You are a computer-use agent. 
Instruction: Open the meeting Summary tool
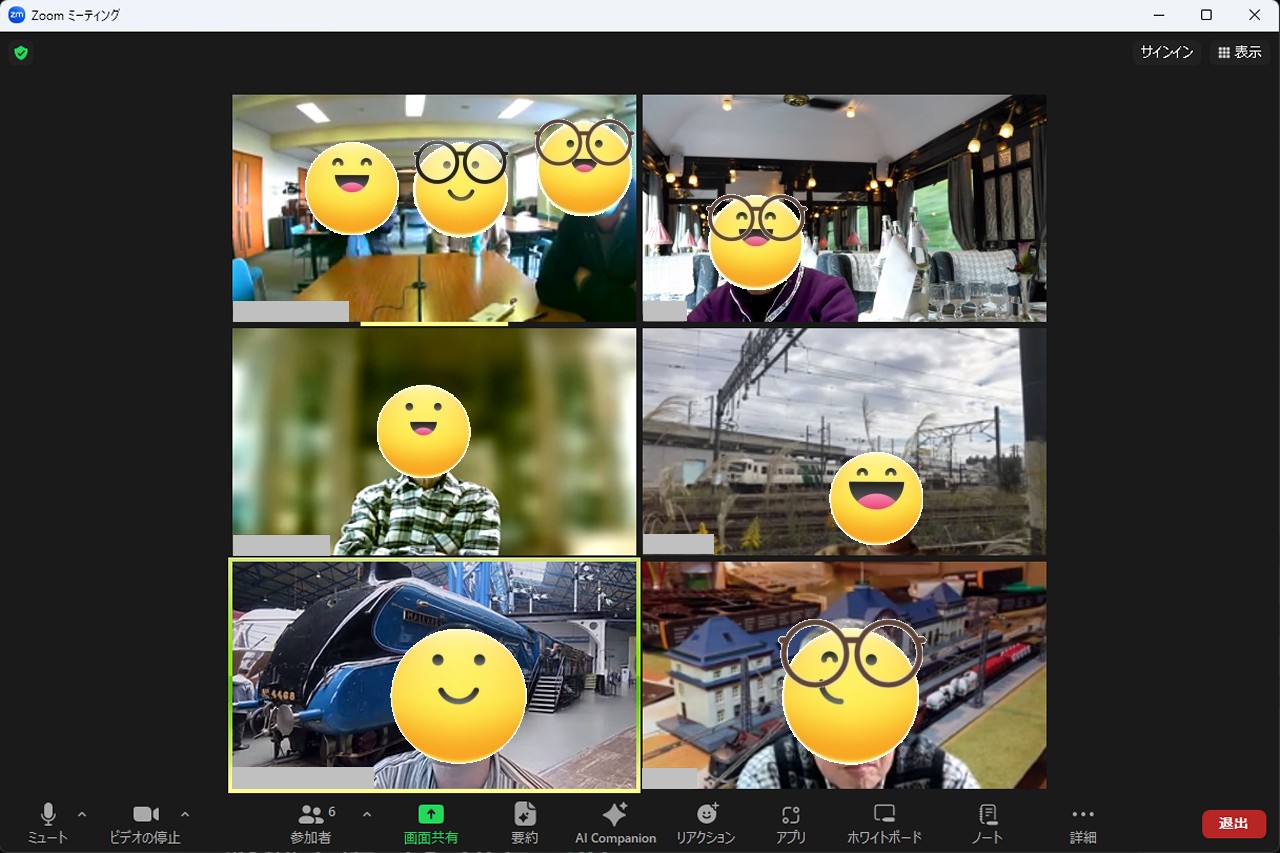[x=525, y=823]
